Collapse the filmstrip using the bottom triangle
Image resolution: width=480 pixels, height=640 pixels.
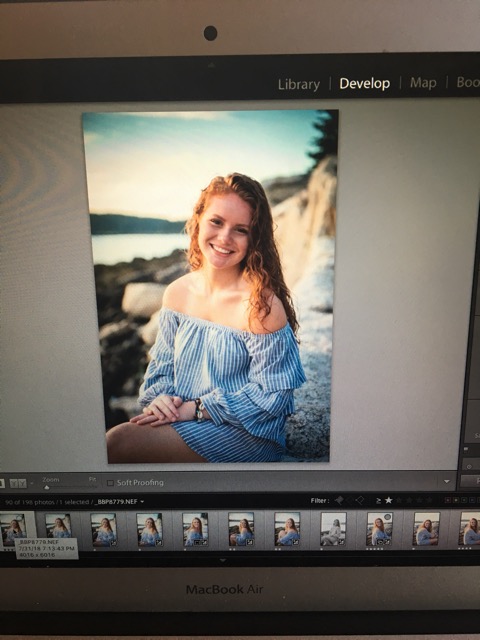222,560
